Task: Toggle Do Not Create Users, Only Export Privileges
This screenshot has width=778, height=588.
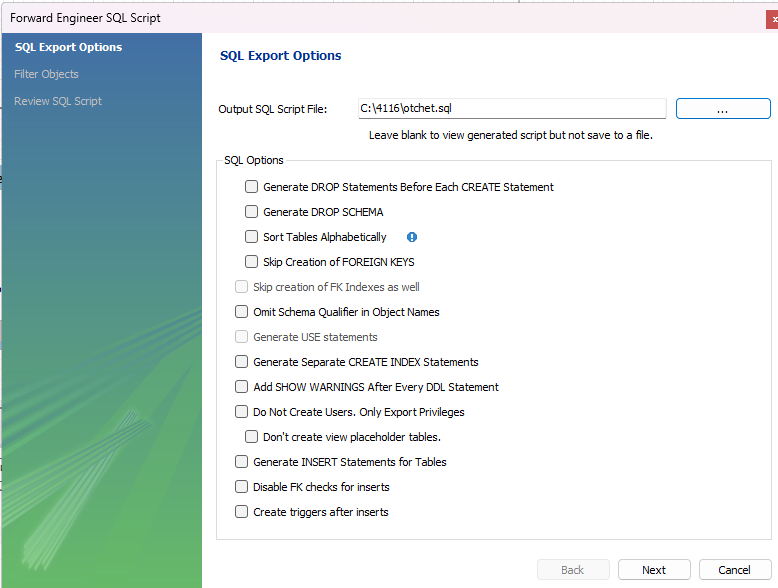Action: tap(242, 411)
